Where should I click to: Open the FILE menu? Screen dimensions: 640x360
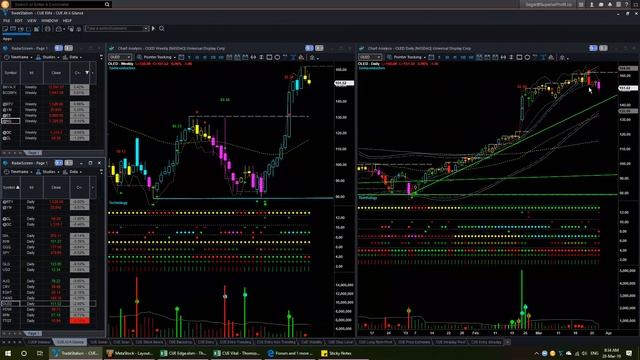click(x=7, y=20)
